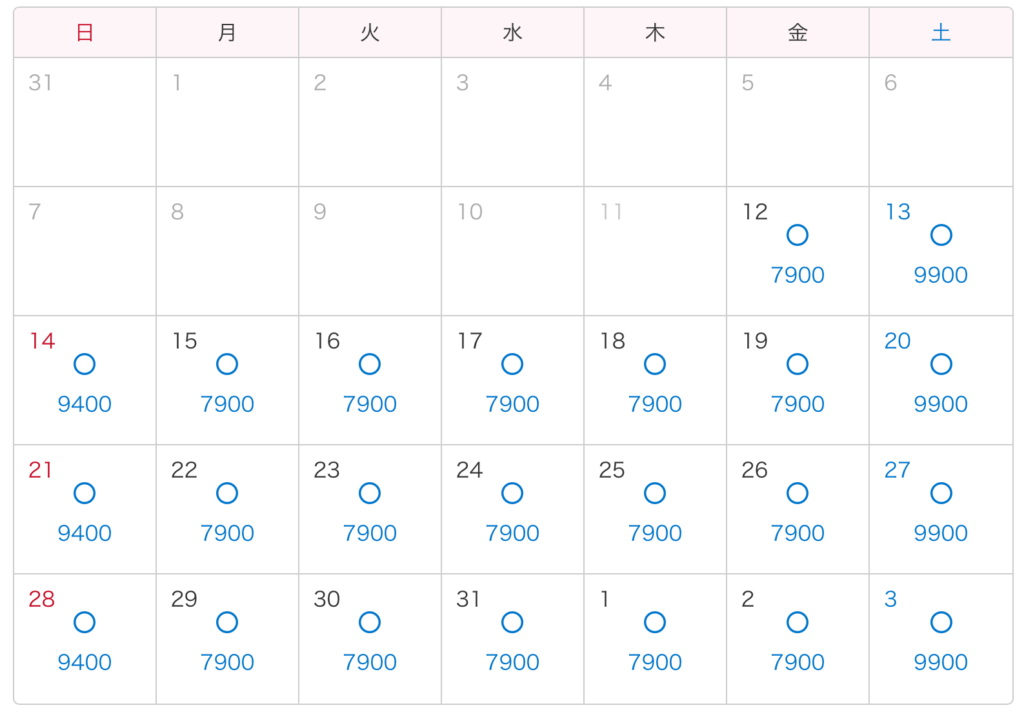This screenshot has width=1024, height=721.
Task: Select the circle icon for the 13th
Action: point(941,235)
